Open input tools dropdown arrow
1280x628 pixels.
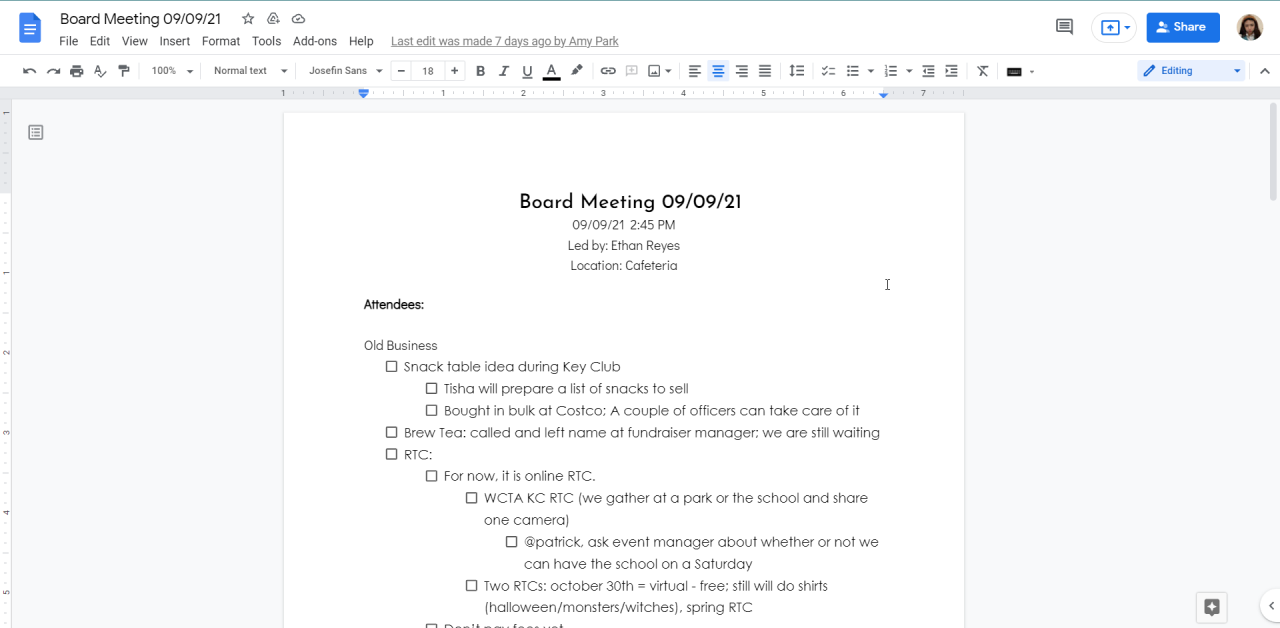coord(1032,71)
